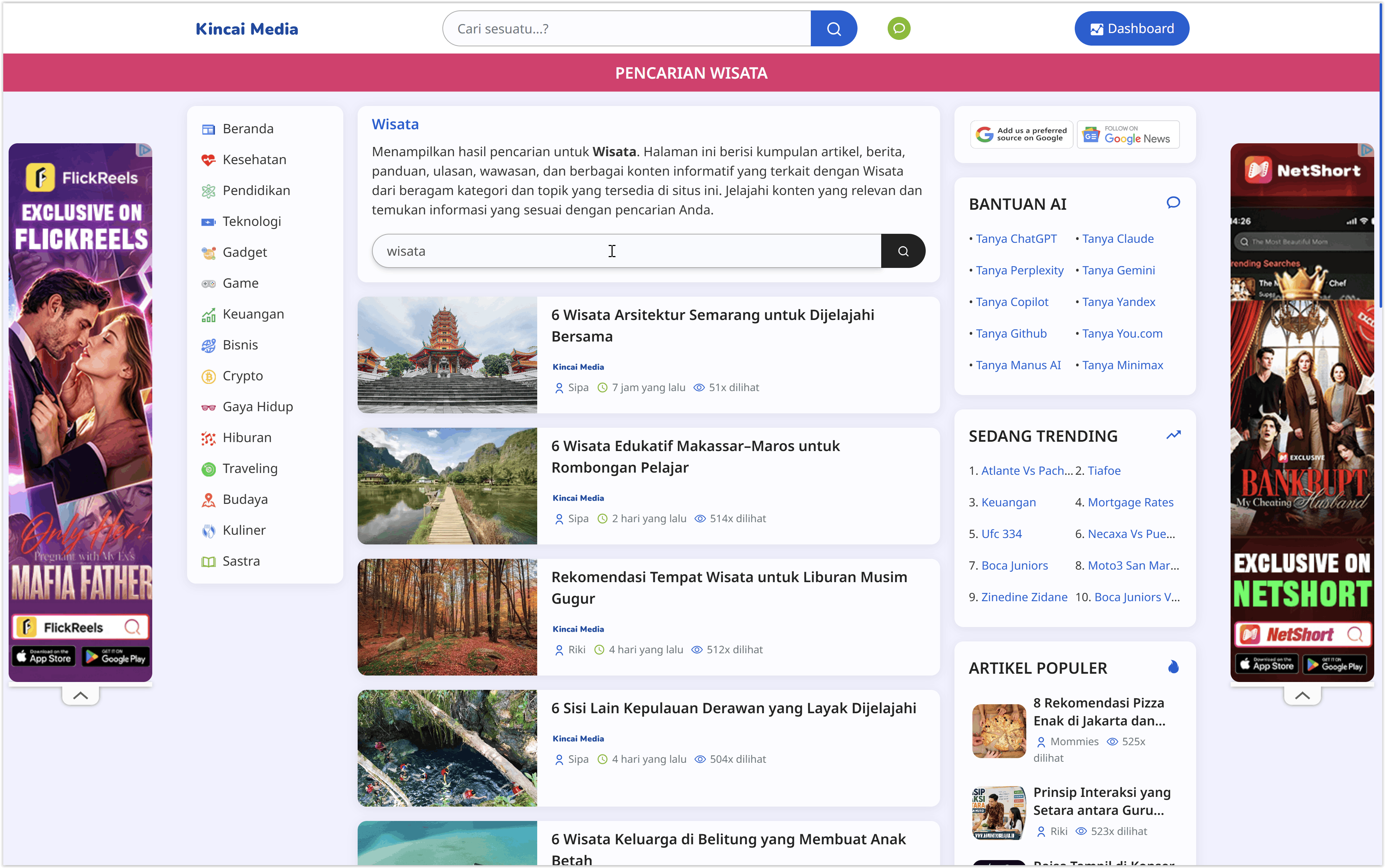
Task: Click the Pendidikan atom icon
Action: click(x=208, y=191)
